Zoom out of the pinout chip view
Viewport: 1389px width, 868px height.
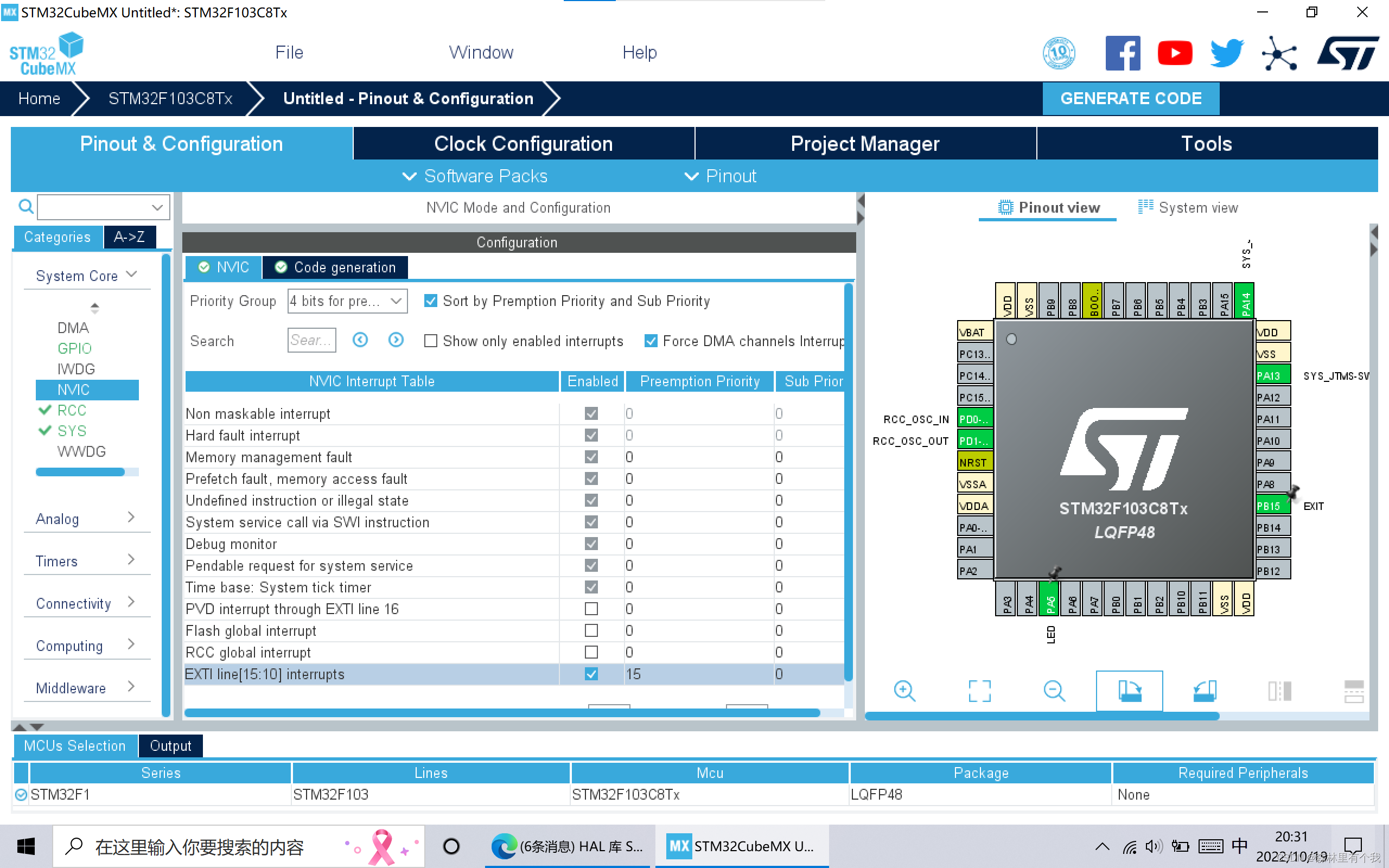1054,691
